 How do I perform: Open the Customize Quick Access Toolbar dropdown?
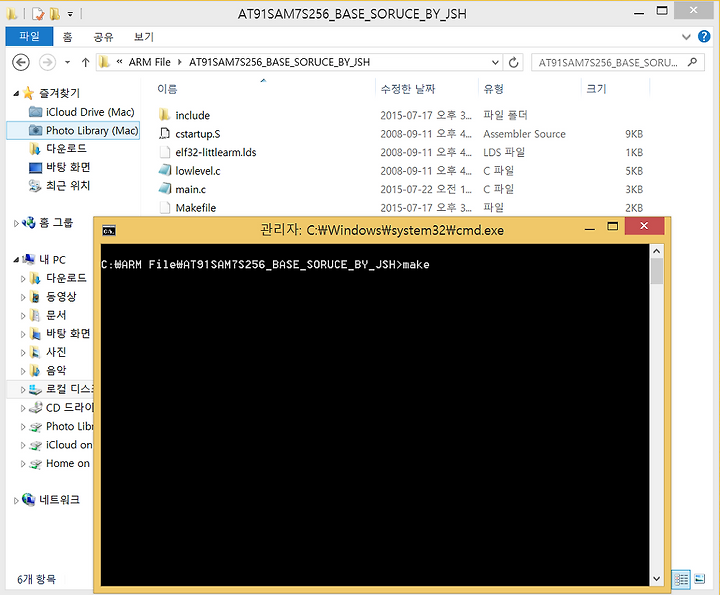[70, 14]
